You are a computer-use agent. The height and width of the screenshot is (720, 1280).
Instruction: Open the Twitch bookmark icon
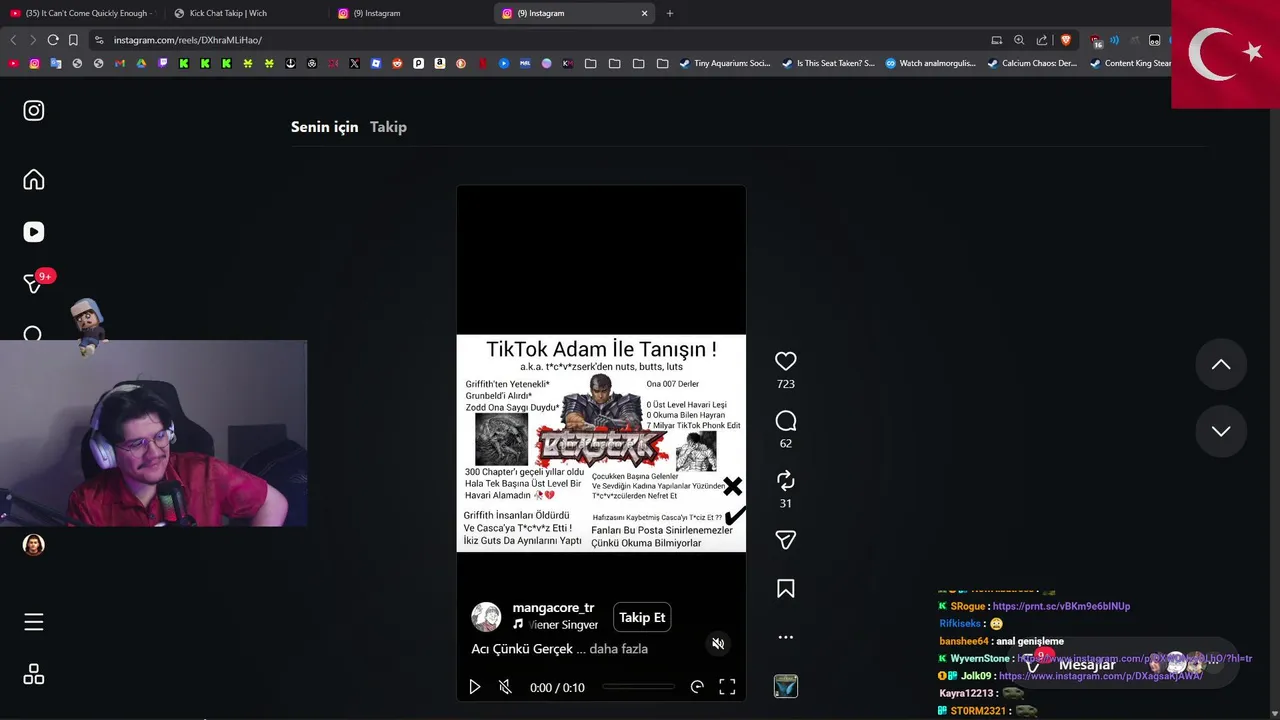pos(162,63)
